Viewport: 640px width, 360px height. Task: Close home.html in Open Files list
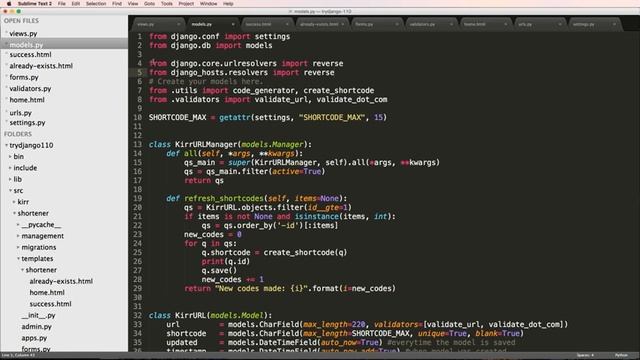tap(6, 99)
